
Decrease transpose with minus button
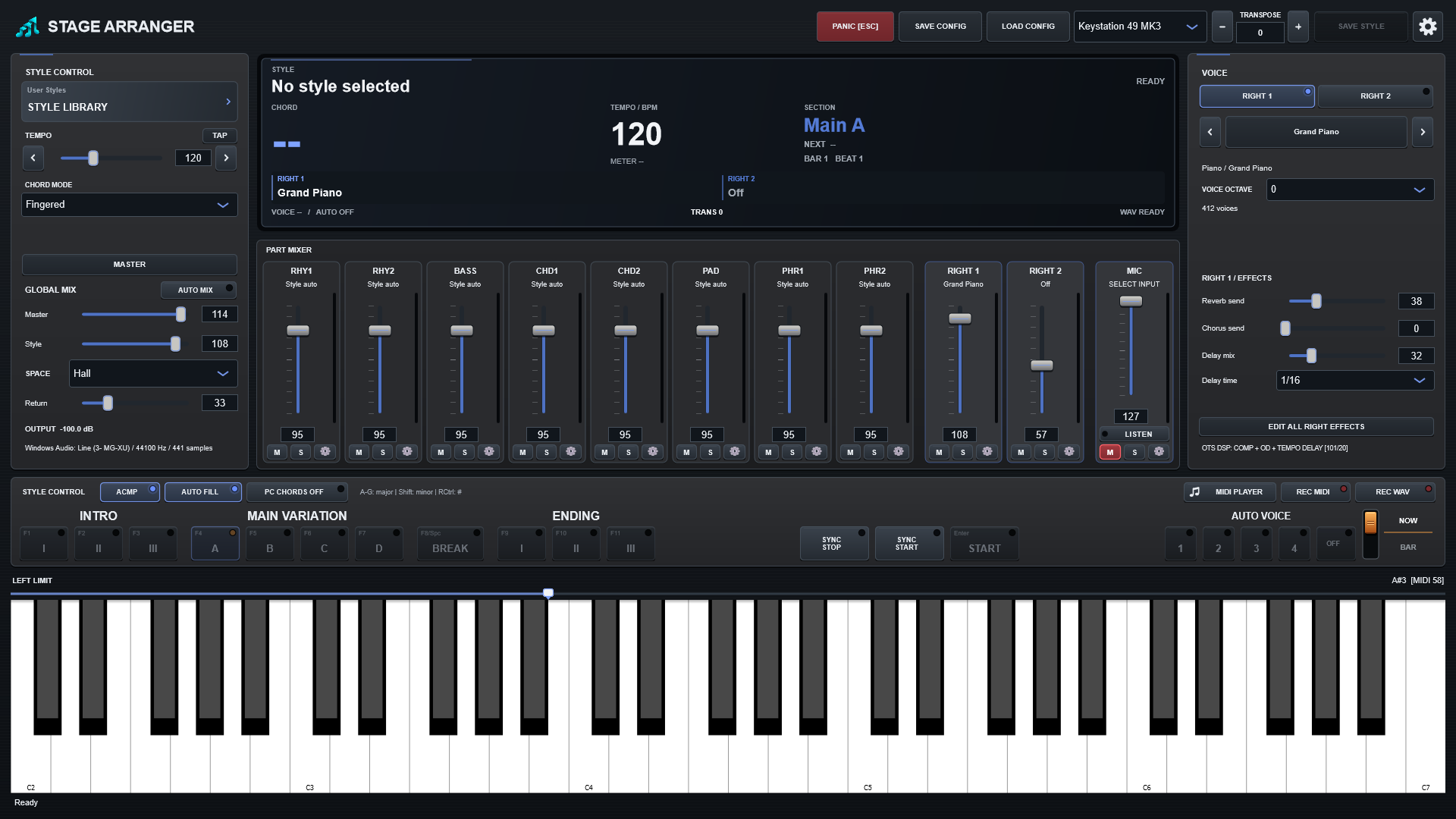(1222, 27)
